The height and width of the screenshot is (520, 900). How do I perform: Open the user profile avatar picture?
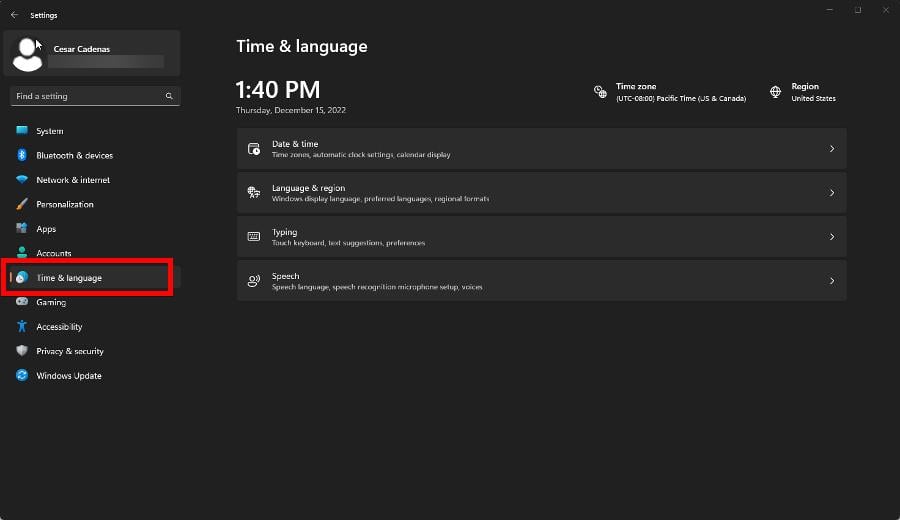point(28,55)
